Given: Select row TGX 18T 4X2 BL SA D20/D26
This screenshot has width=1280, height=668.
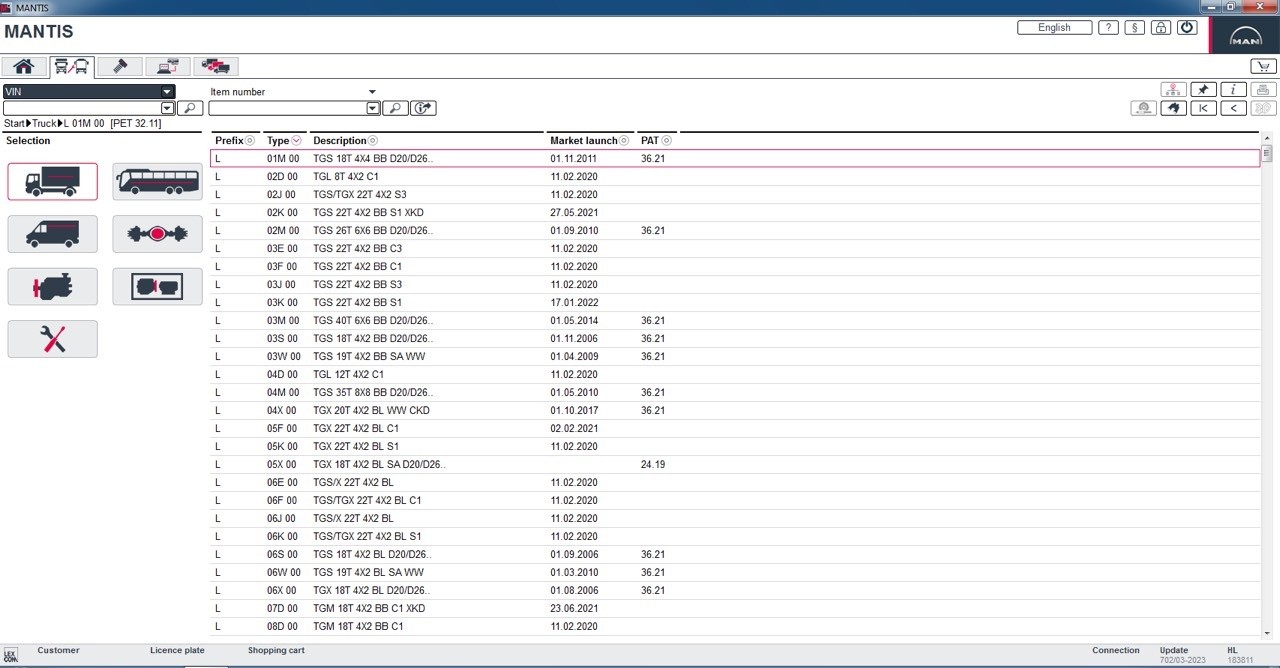Looking at the screenshot, I should point(735,464).
